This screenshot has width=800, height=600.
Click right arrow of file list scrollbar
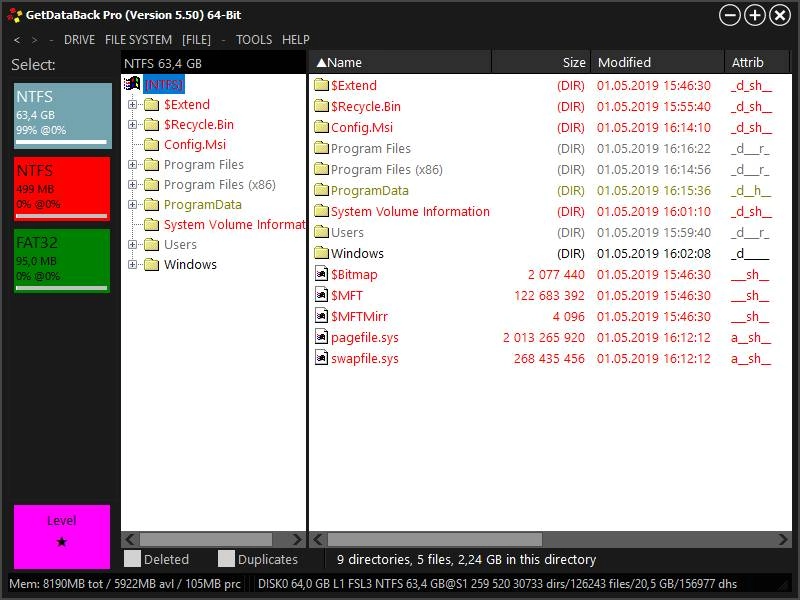783,539
